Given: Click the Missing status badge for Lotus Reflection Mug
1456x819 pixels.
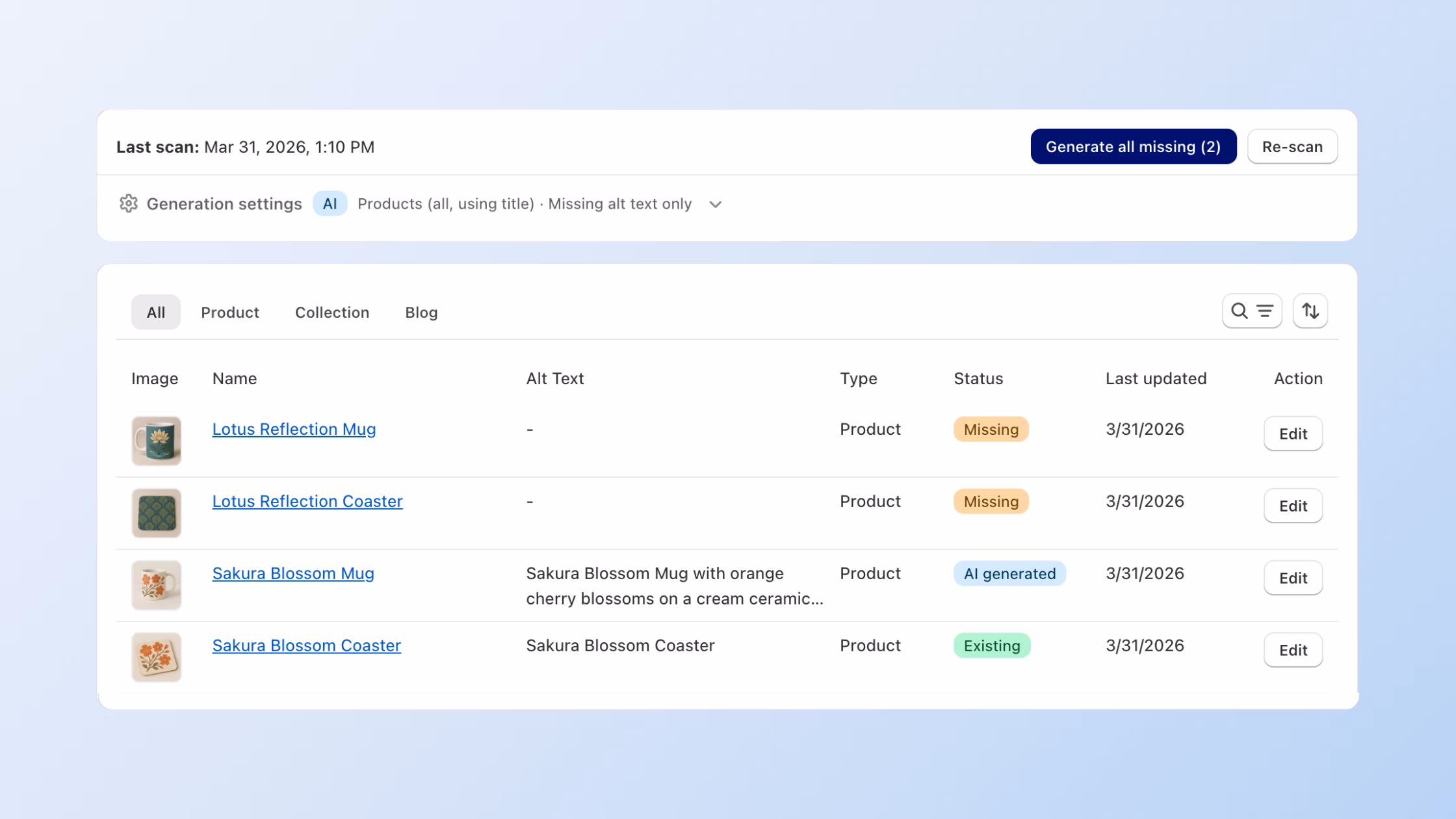Looking at the screenshot, I should (990, 429).
